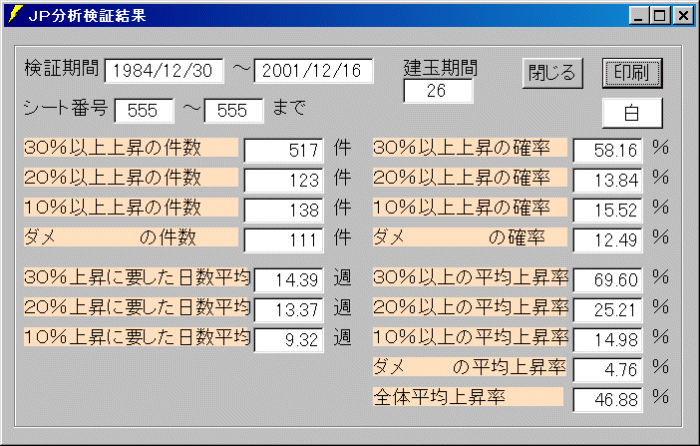Minimize the JP分析検証結果 window
The width and height of the screenshot is (700, 446).
[x=638, y=16]
